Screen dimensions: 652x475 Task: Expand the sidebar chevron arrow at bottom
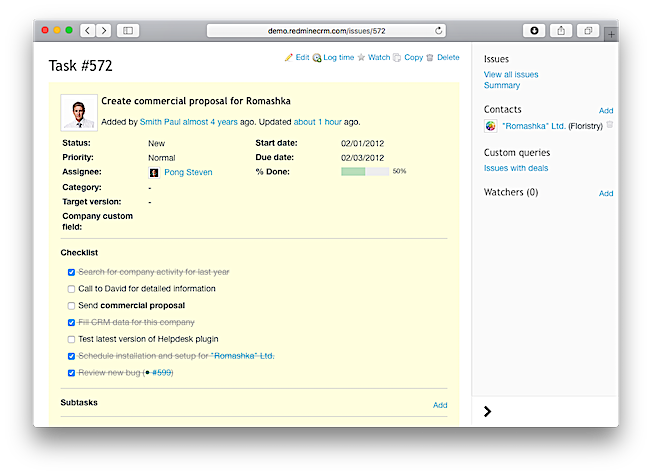(487, 411)
